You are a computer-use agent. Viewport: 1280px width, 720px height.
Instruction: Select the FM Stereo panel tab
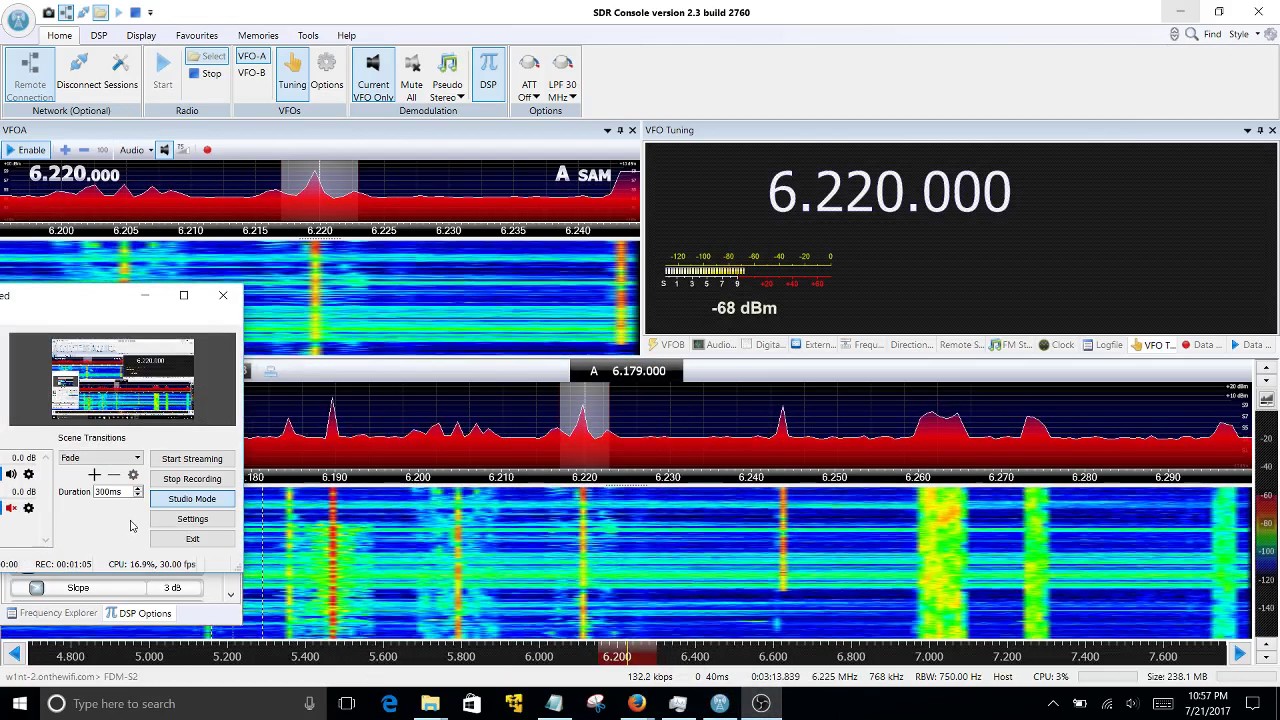click(x=1010, y=345)
